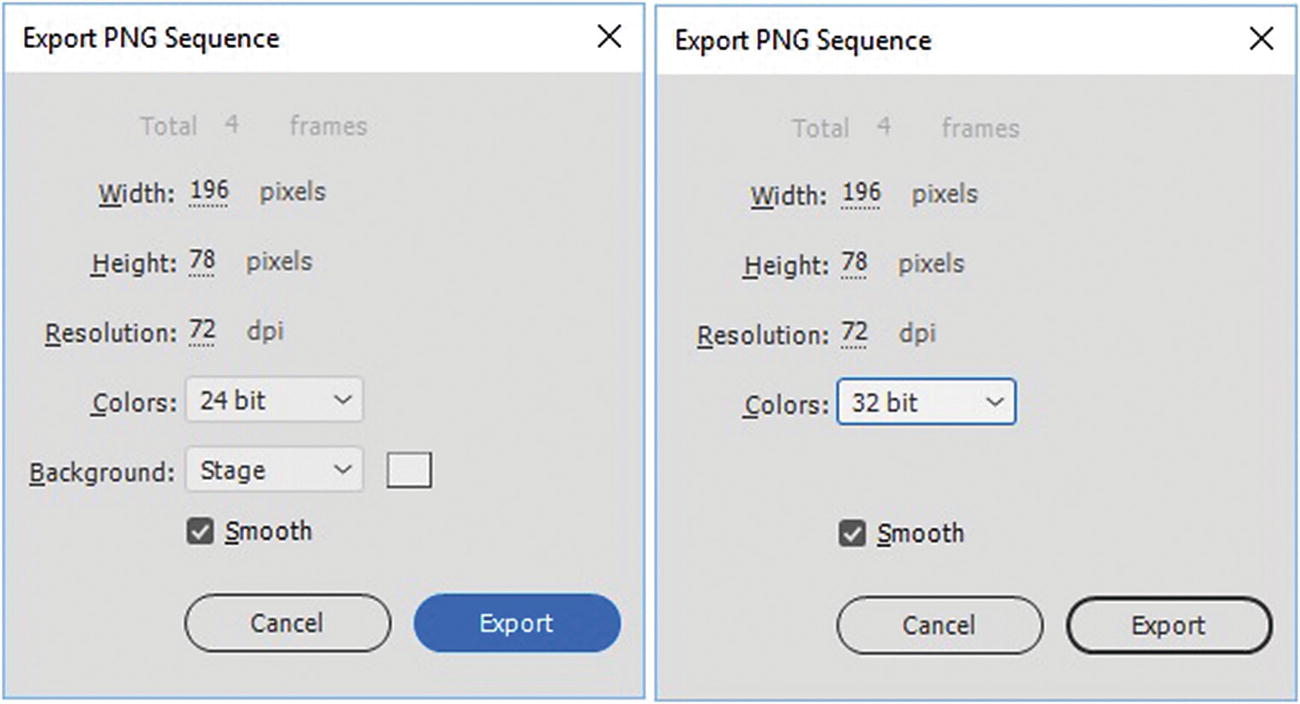
Task: Cancel the 32 bit export dialog
Action: pos(939,626)
